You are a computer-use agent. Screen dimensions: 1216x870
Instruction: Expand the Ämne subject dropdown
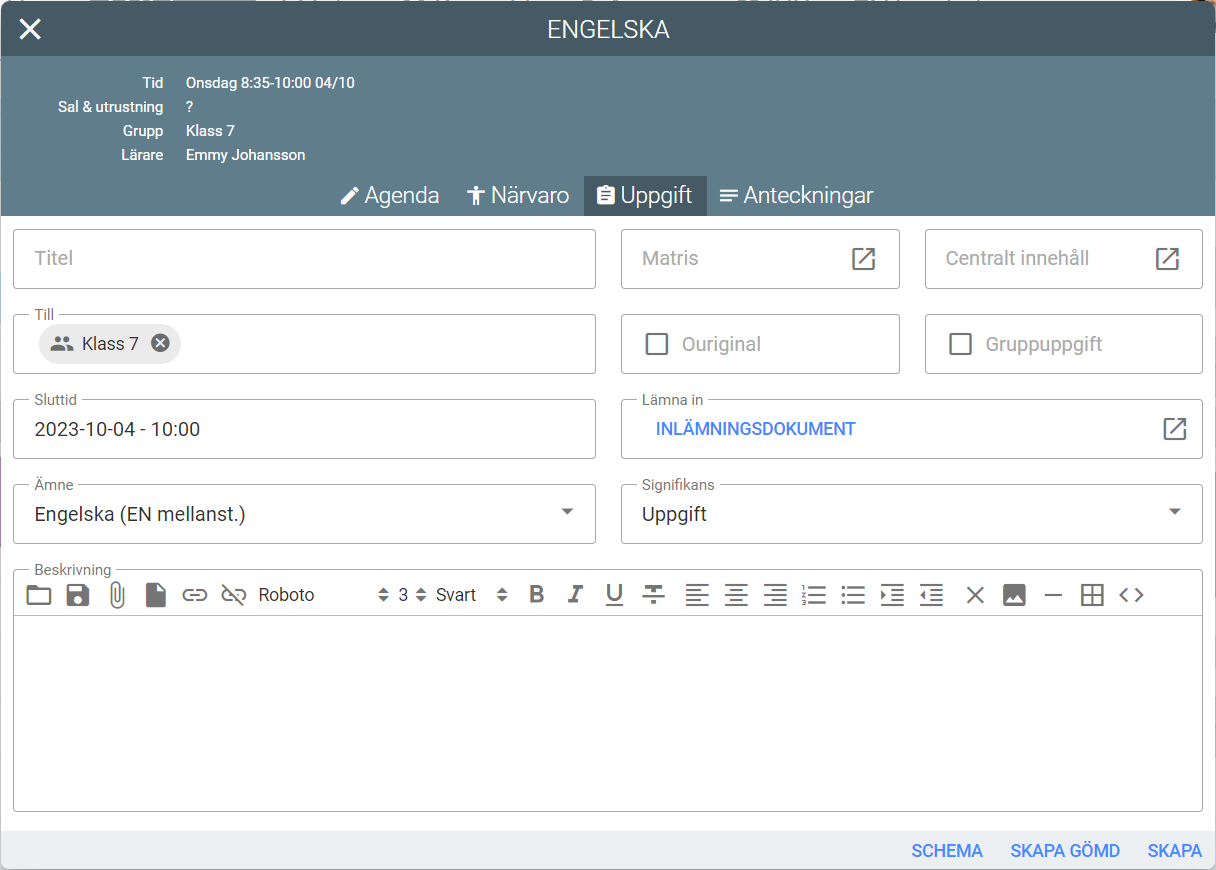(567, 512)
